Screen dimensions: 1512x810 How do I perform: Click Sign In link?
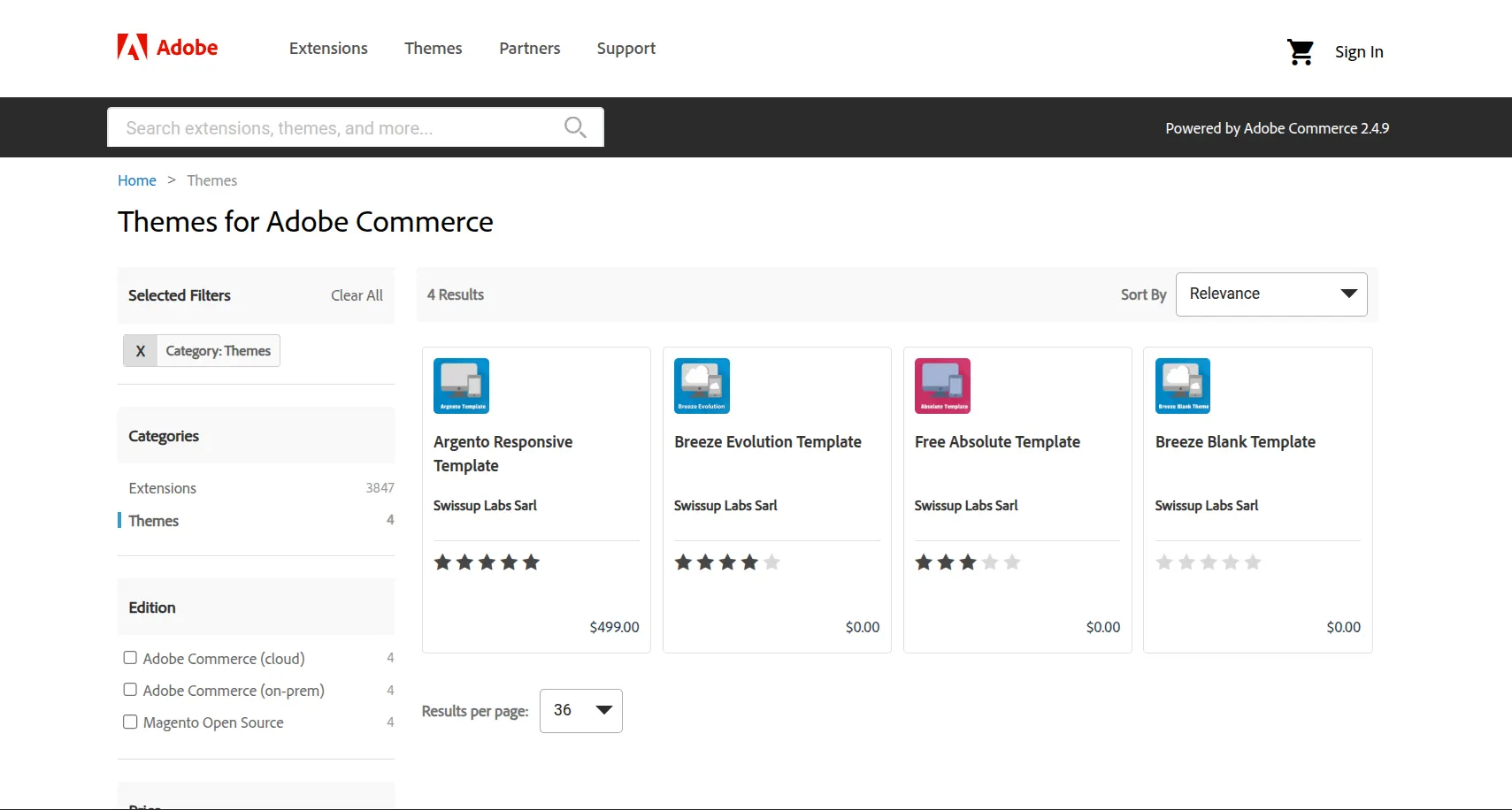(1359, 52)
